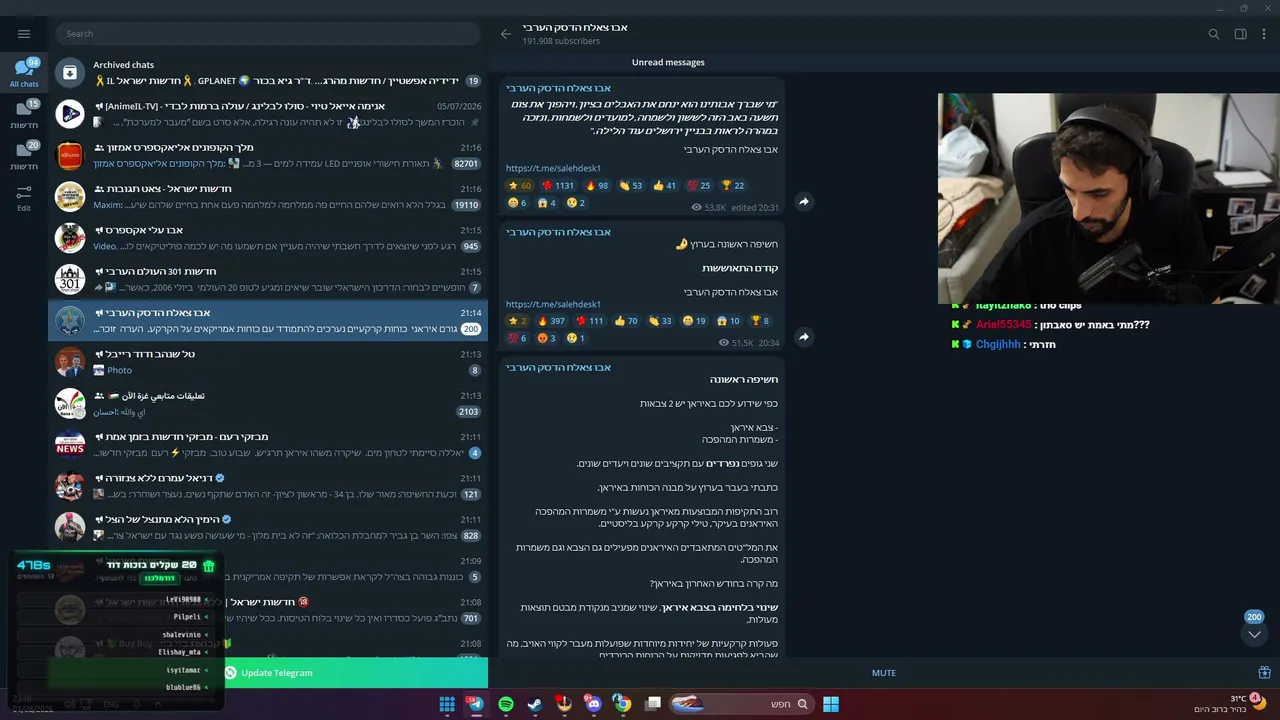Open חדשות ישראל - צאט תגובות chat
Screen dimensions: 1280x720
pos(268,197)
